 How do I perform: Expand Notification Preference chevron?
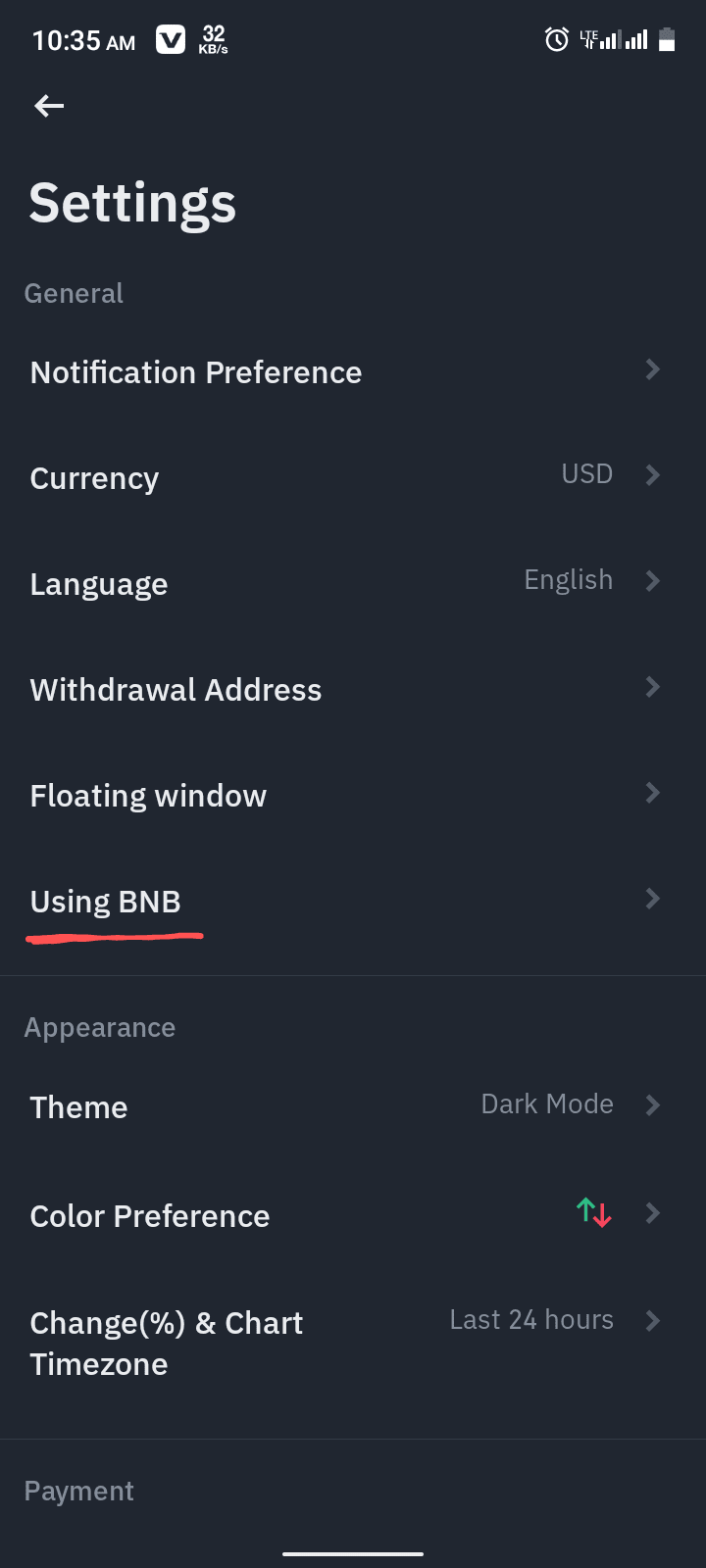pyautogui.click(x=653, y=369)
